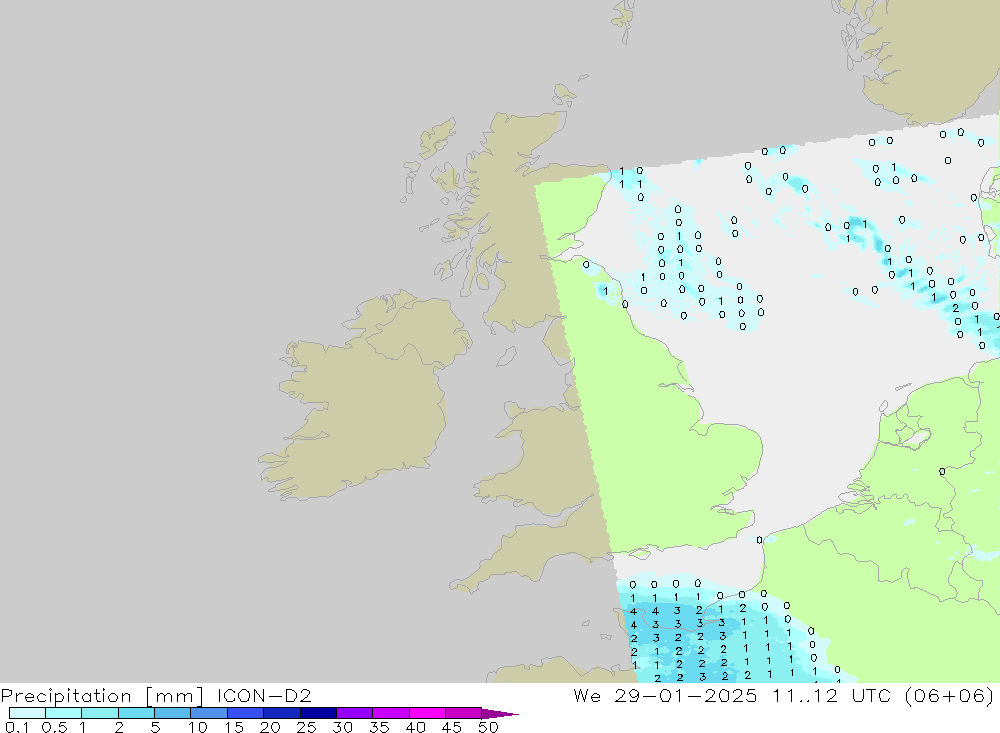The width and height of the screenshot is (1000, 733).
Task: Click the legend value '10'
Action: (197, 727)
